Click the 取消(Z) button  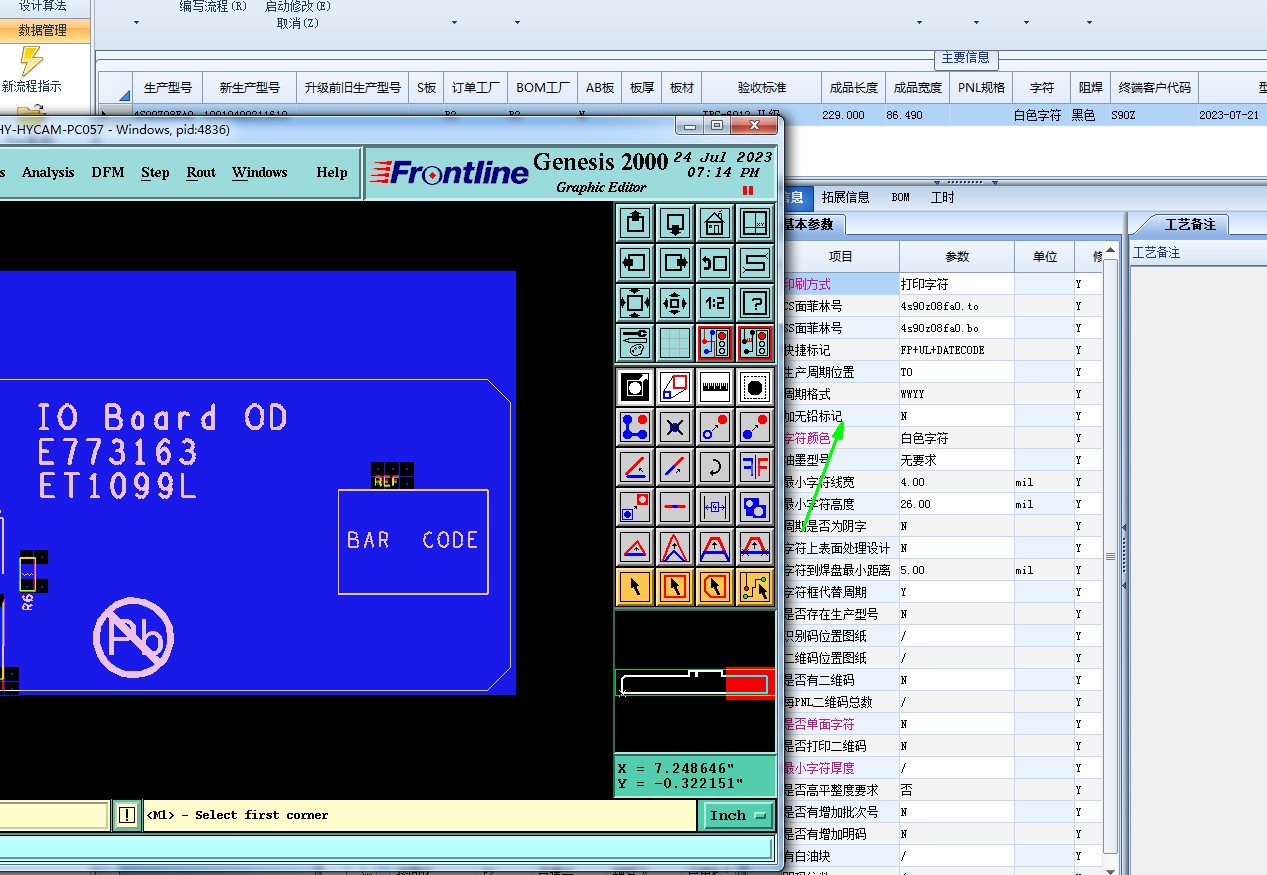tap(298, 22)
